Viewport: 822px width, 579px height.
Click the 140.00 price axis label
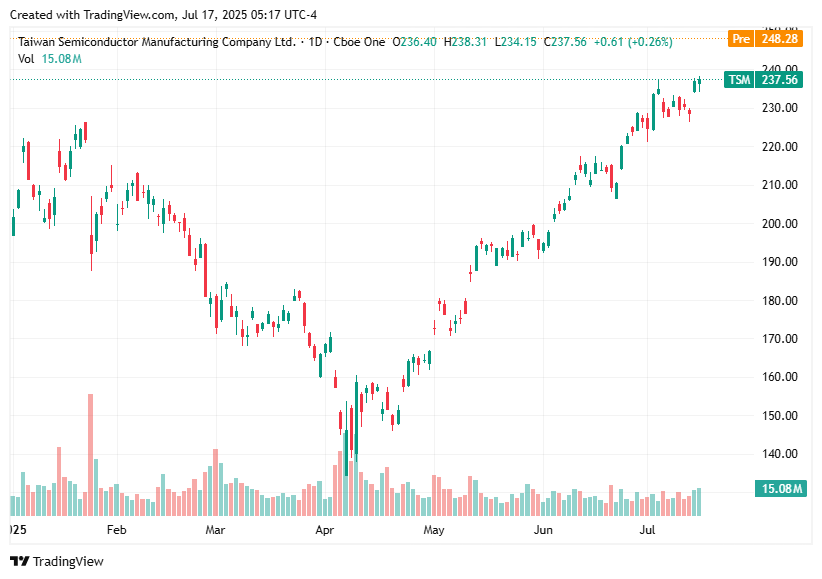coord(780,454)
